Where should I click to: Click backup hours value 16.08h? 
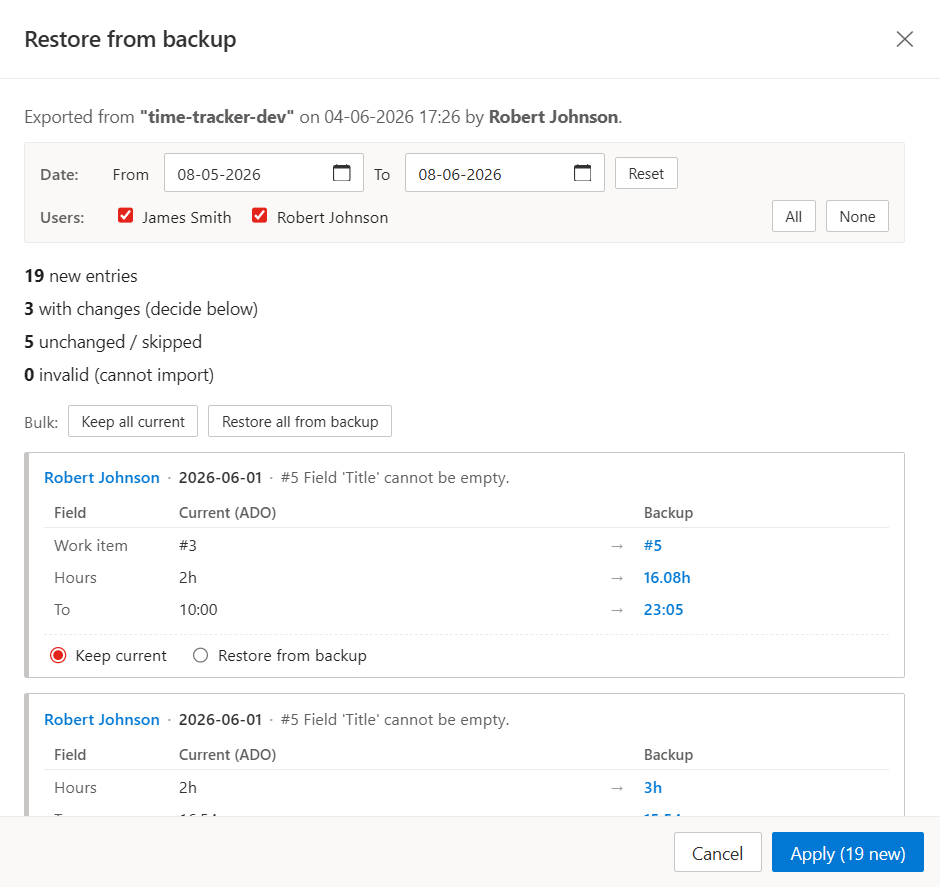point(667,578)
